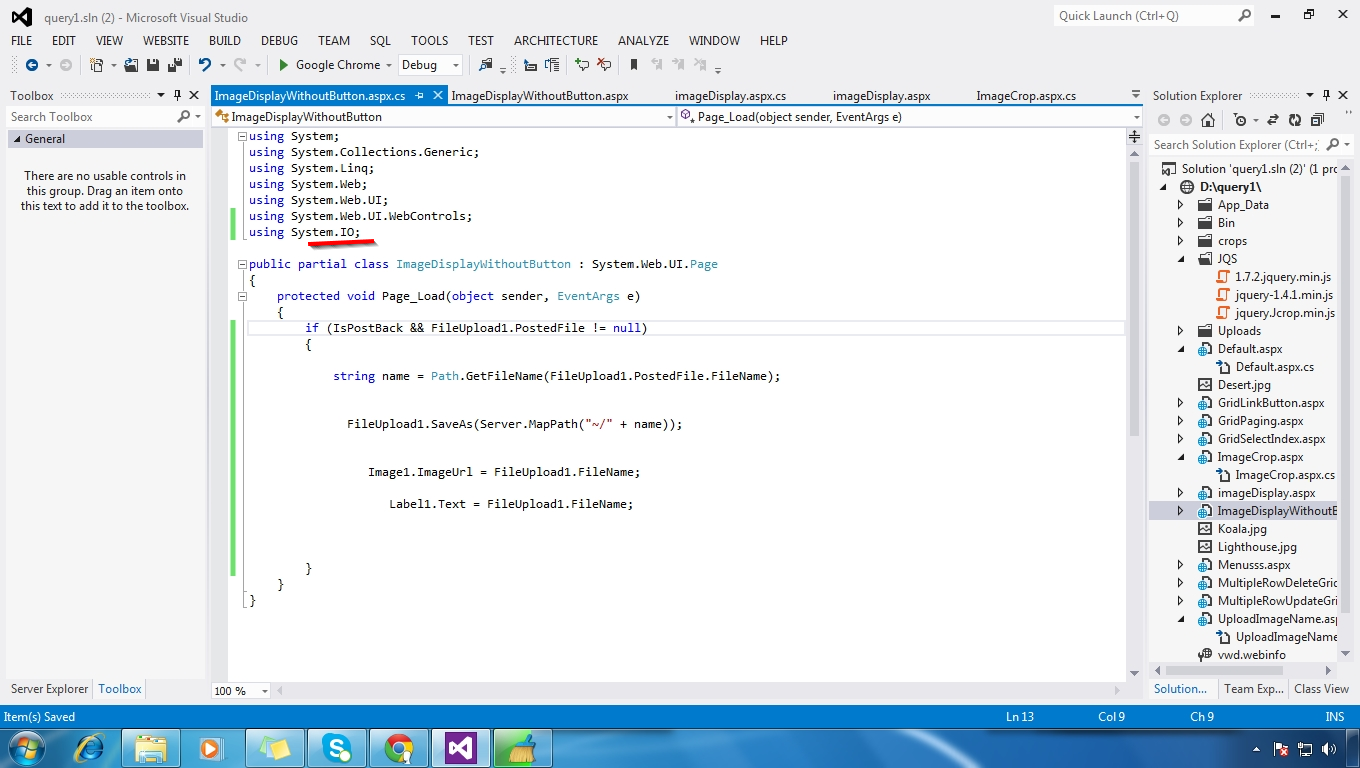Screen dimensions: 1360x768
Task: Switch to the Class View panel
Action: [x=1320, y=689]
